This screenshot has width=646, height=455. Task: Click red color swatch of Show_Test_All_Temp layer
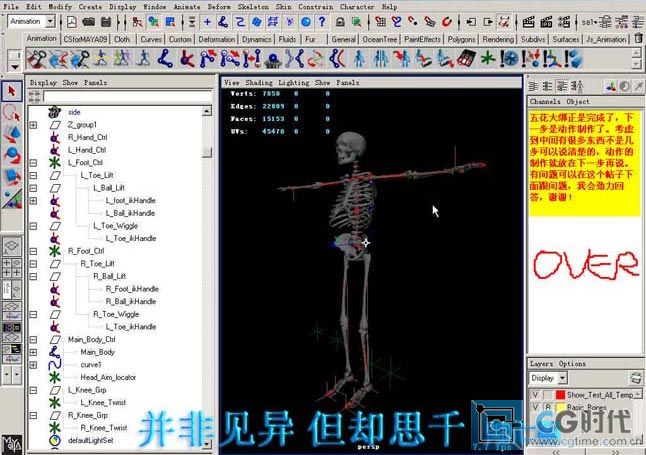[560, 395]
